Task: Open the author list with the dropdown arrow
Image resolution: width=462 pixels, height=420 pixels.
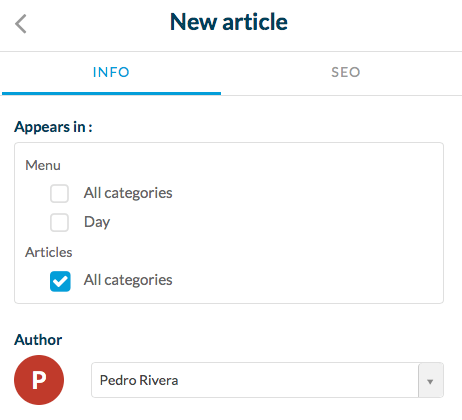Action: pyautogui.click(x=431, y=380)
